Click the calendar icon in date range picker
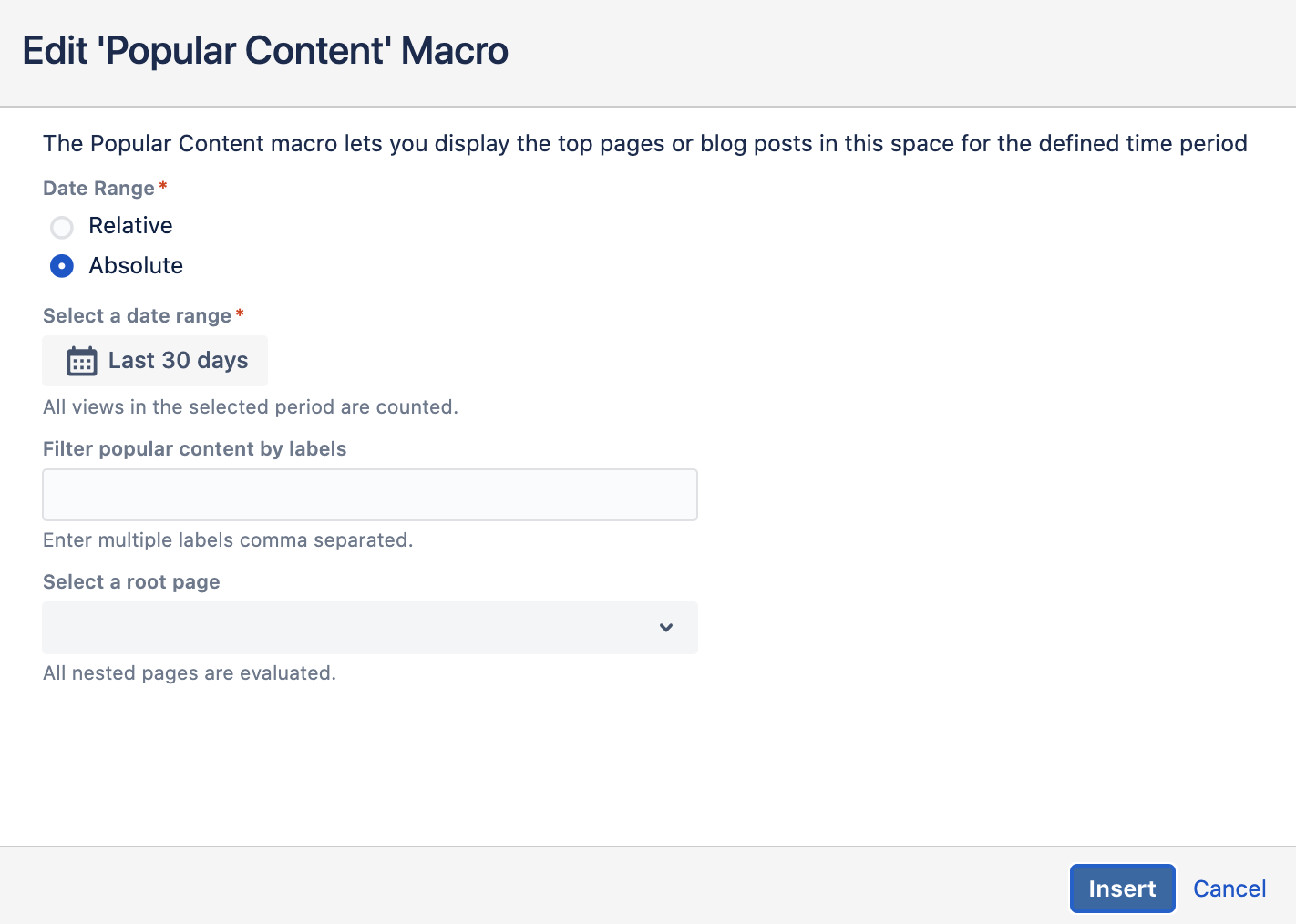 point(82,361)
